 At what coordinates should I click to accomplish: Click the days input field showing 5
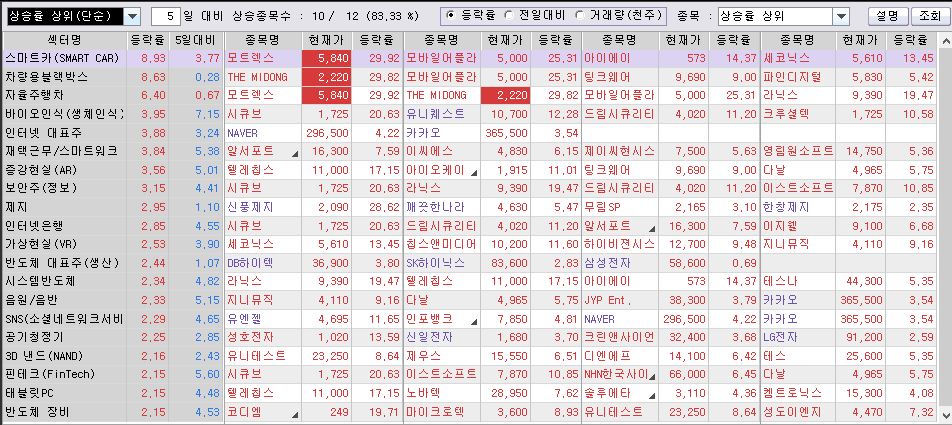tap(164, 16)
